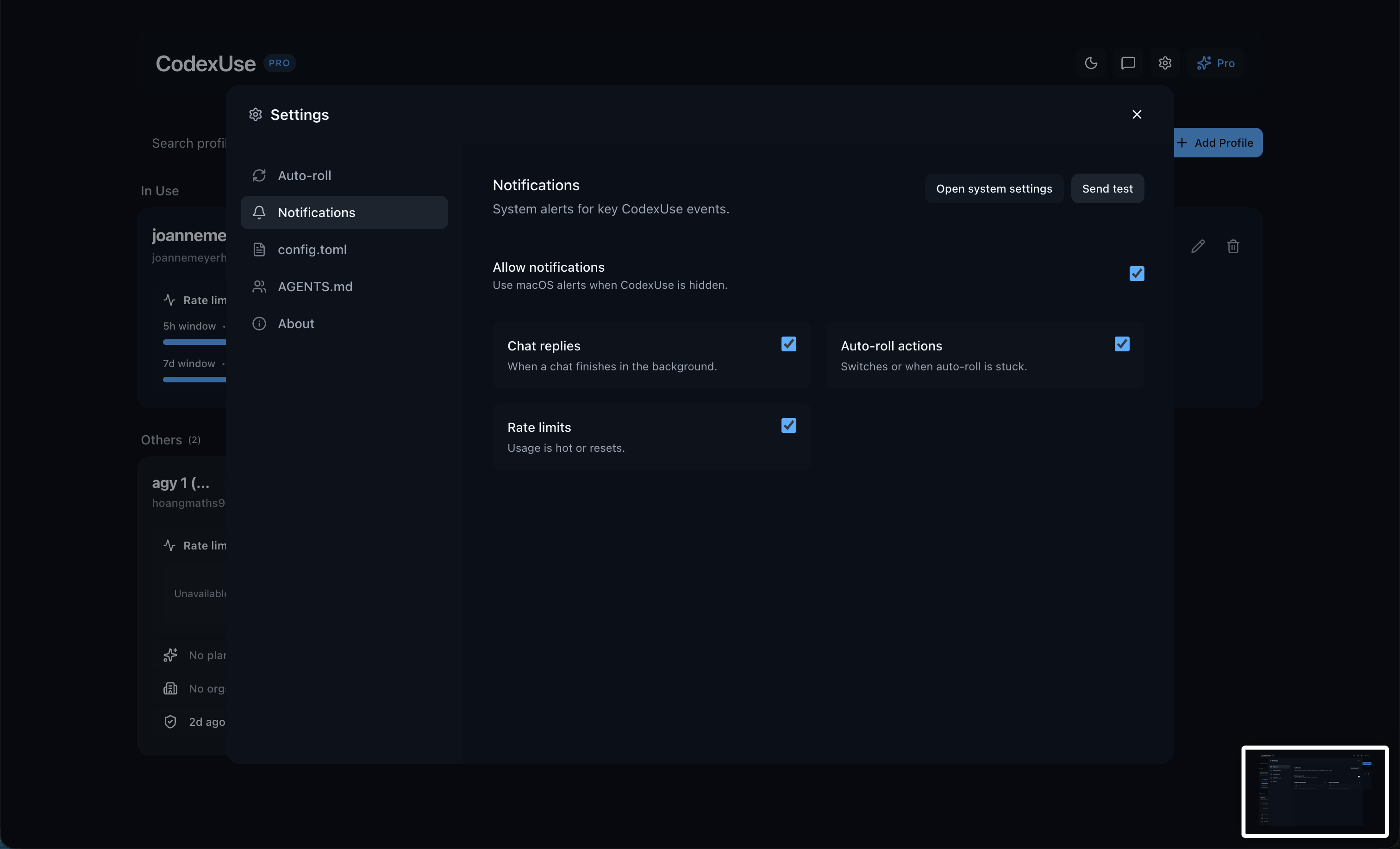This screenshot has height=849, width=1400.
Task: Open the AGENTS.md settings section
Action: pos(315,287)
